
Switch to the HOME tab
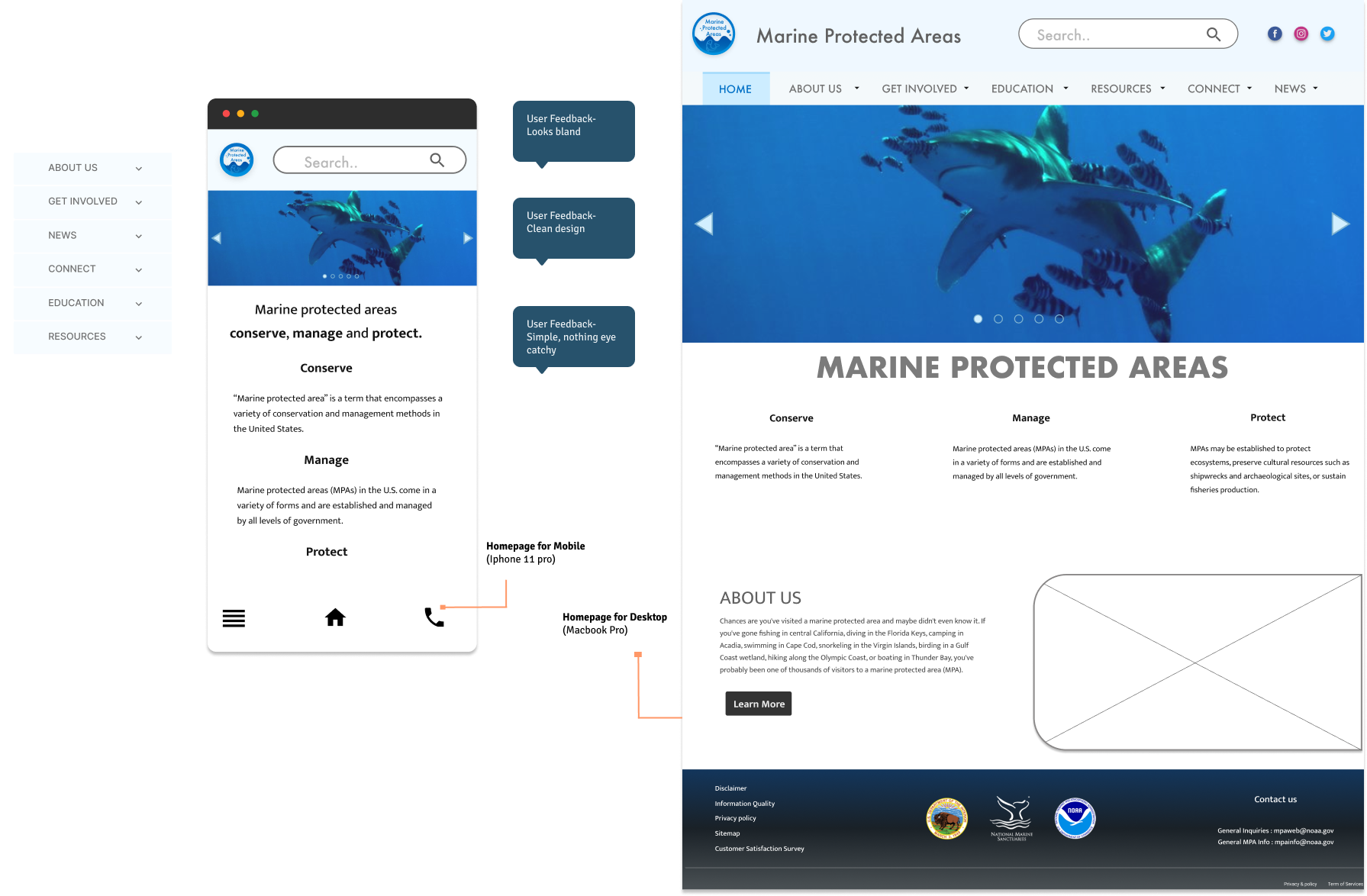(735, 89)
